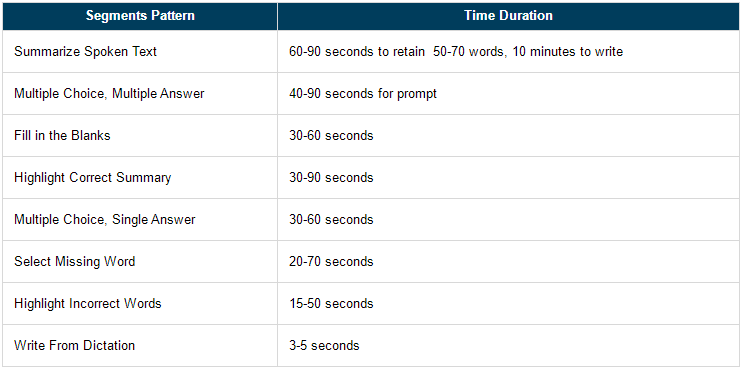Click the Multiple Choice, Single Answer cell
742x369 pixels.
[140, 220]
